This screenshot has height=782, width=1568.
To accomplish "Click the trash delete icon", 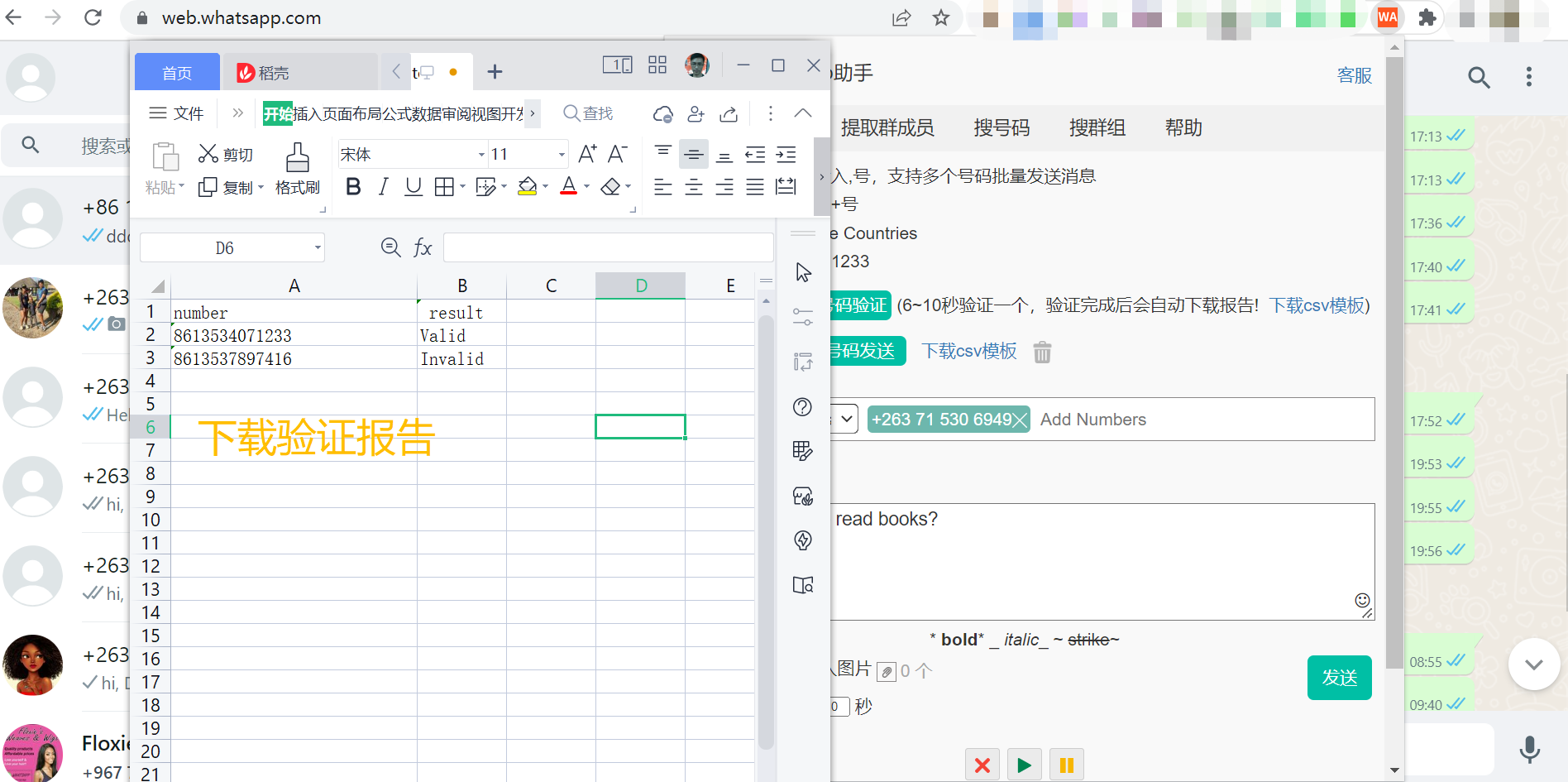I will pos(1042,352).
